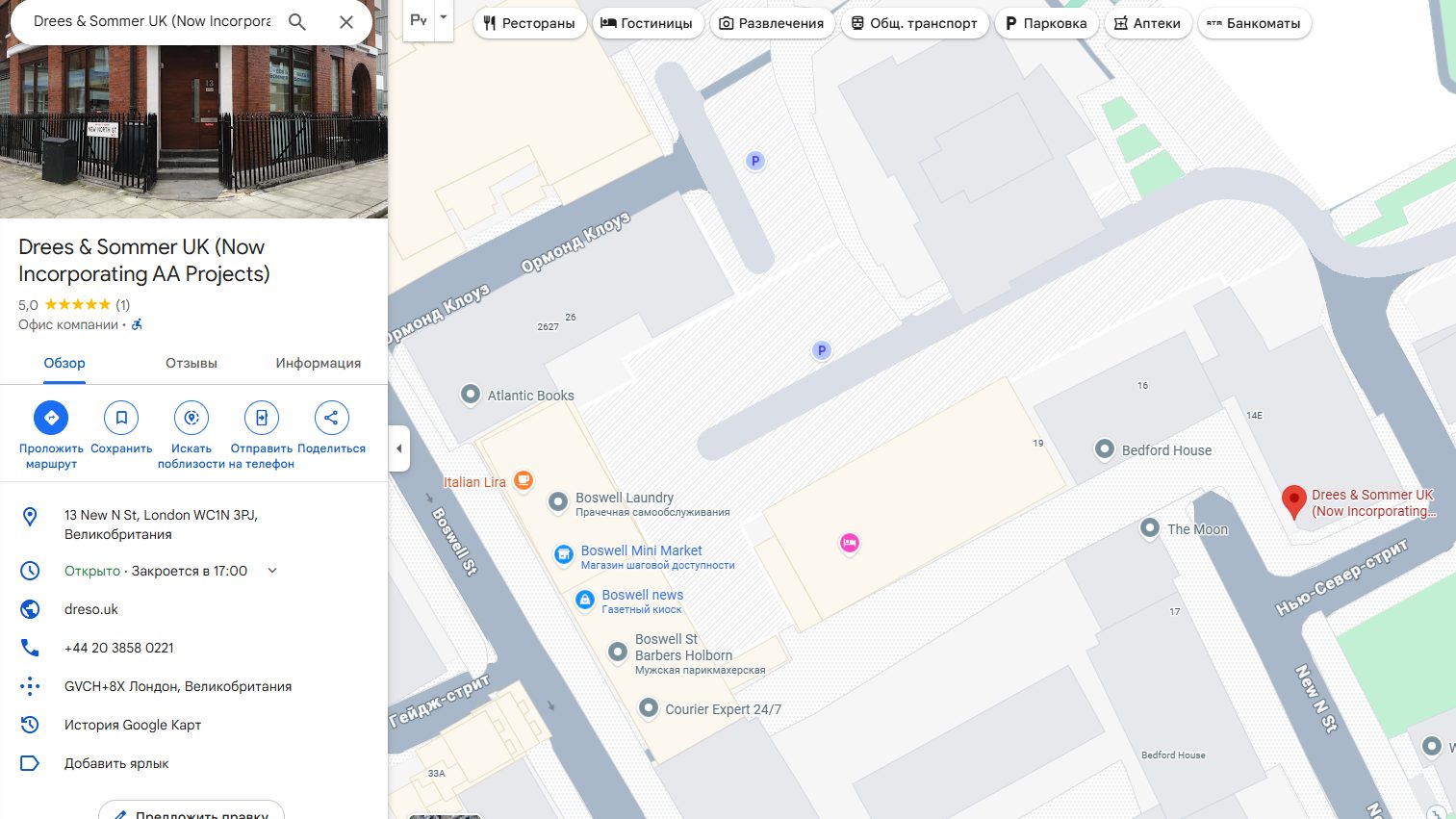Click the clock icon beside opening hours
Viewport: 1456px width, 819px height.
point(30,571)
